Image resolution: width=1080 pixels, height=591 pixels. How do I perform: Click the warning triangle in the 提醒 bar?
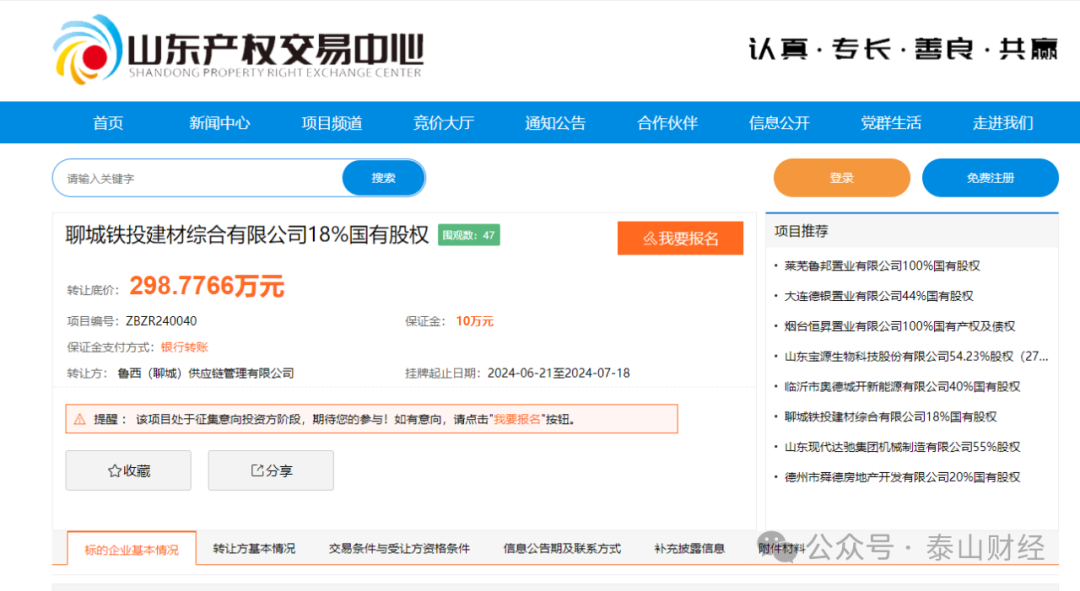(80, 419)
